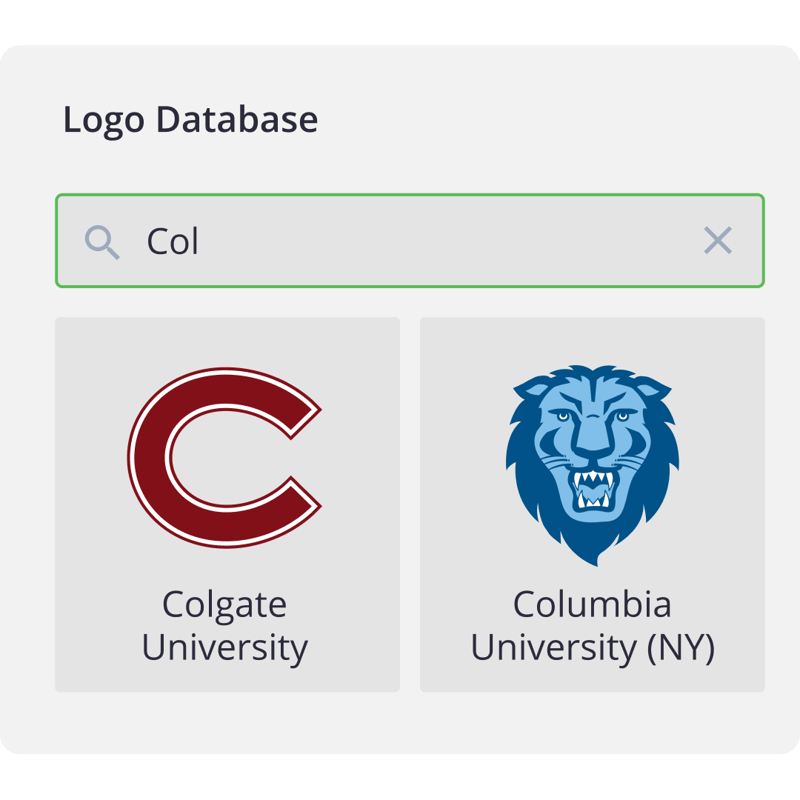
Task: Click the Columbia University (NY) label text
Action: [591, 625]
